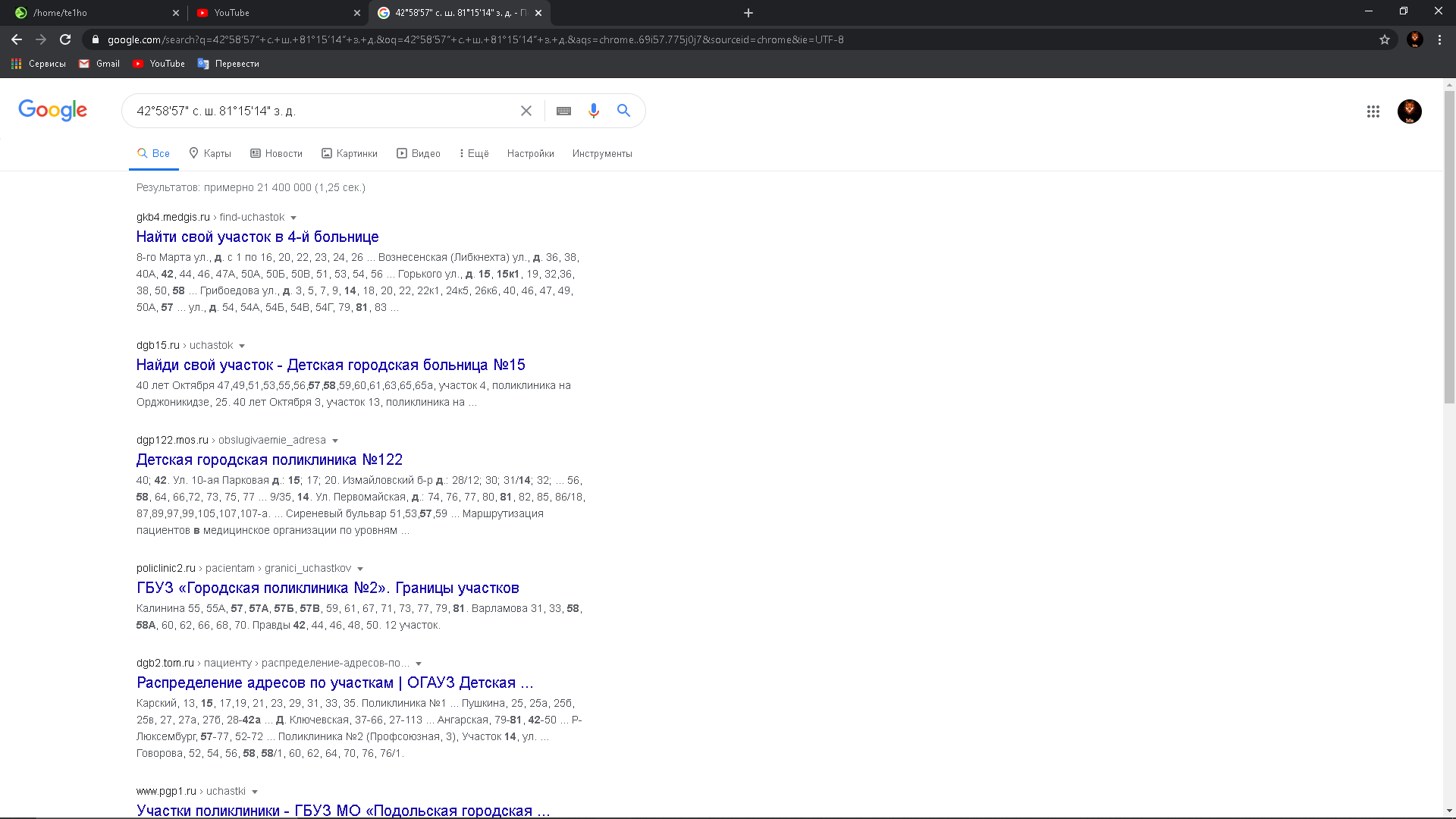The image size is (1456, 819).
Task: Click the results count text
Action: [251, 187]
